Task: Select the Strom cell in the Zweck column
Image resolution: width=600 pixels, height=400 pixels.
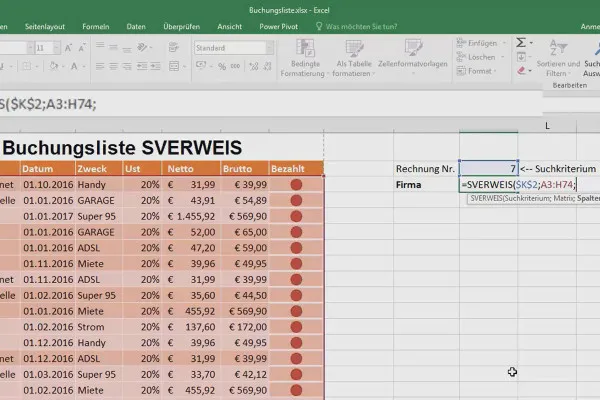Action: point(99,327)
